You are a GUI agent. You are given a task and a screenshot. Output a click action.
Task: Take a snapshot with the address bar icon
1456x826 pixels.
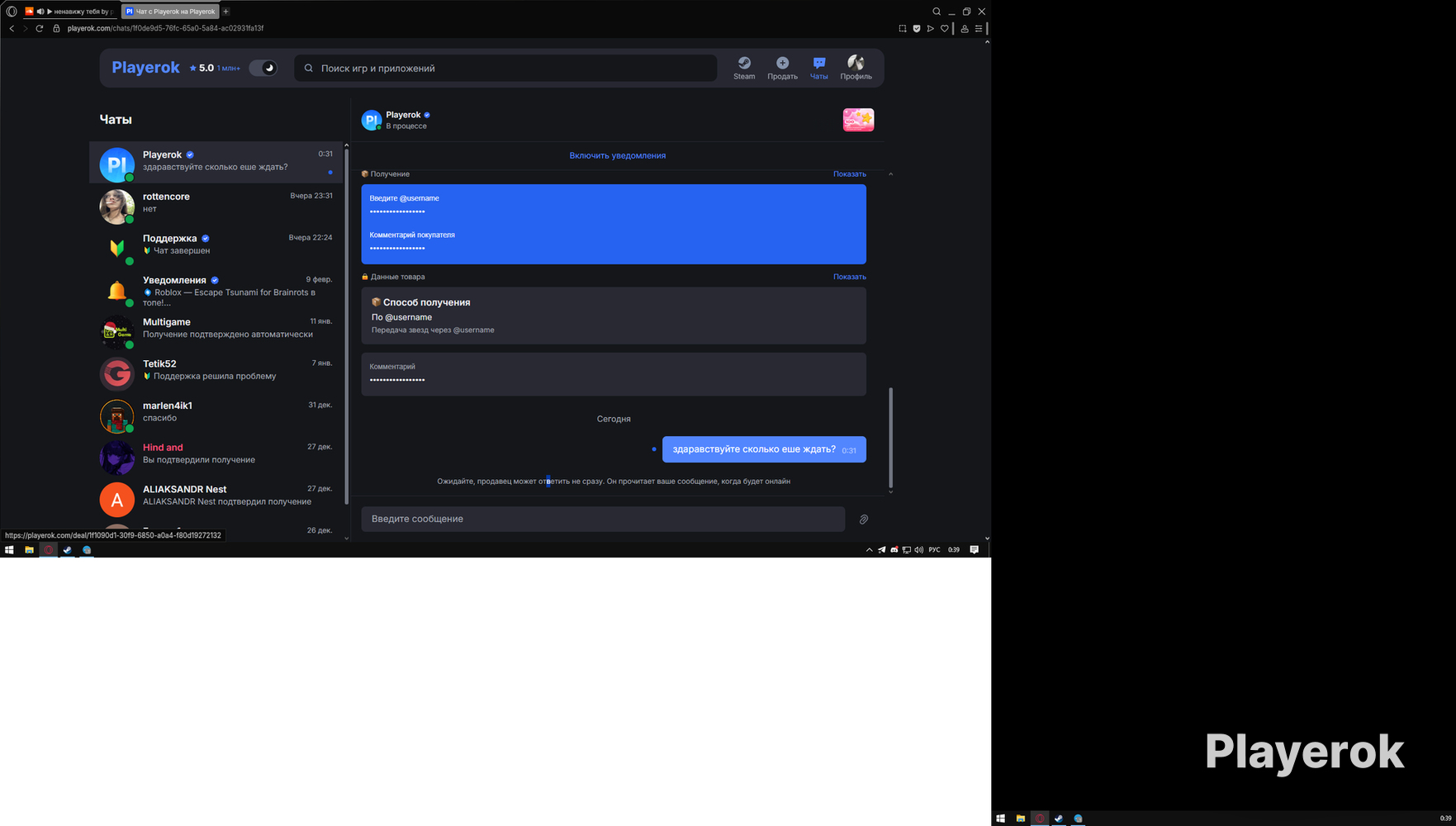[903, 28]
